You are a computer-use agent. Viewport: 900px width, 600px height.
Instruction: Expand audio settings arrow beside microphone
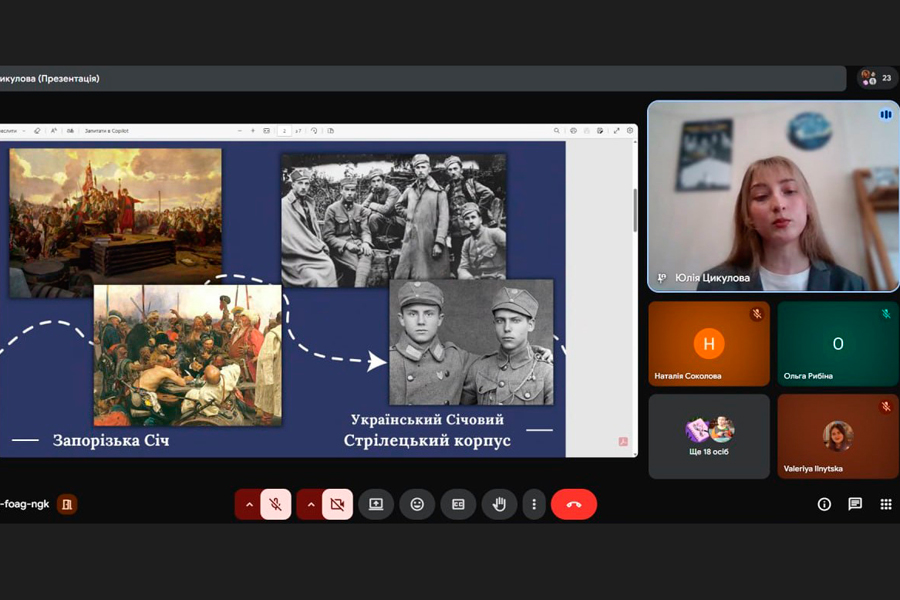249,505
